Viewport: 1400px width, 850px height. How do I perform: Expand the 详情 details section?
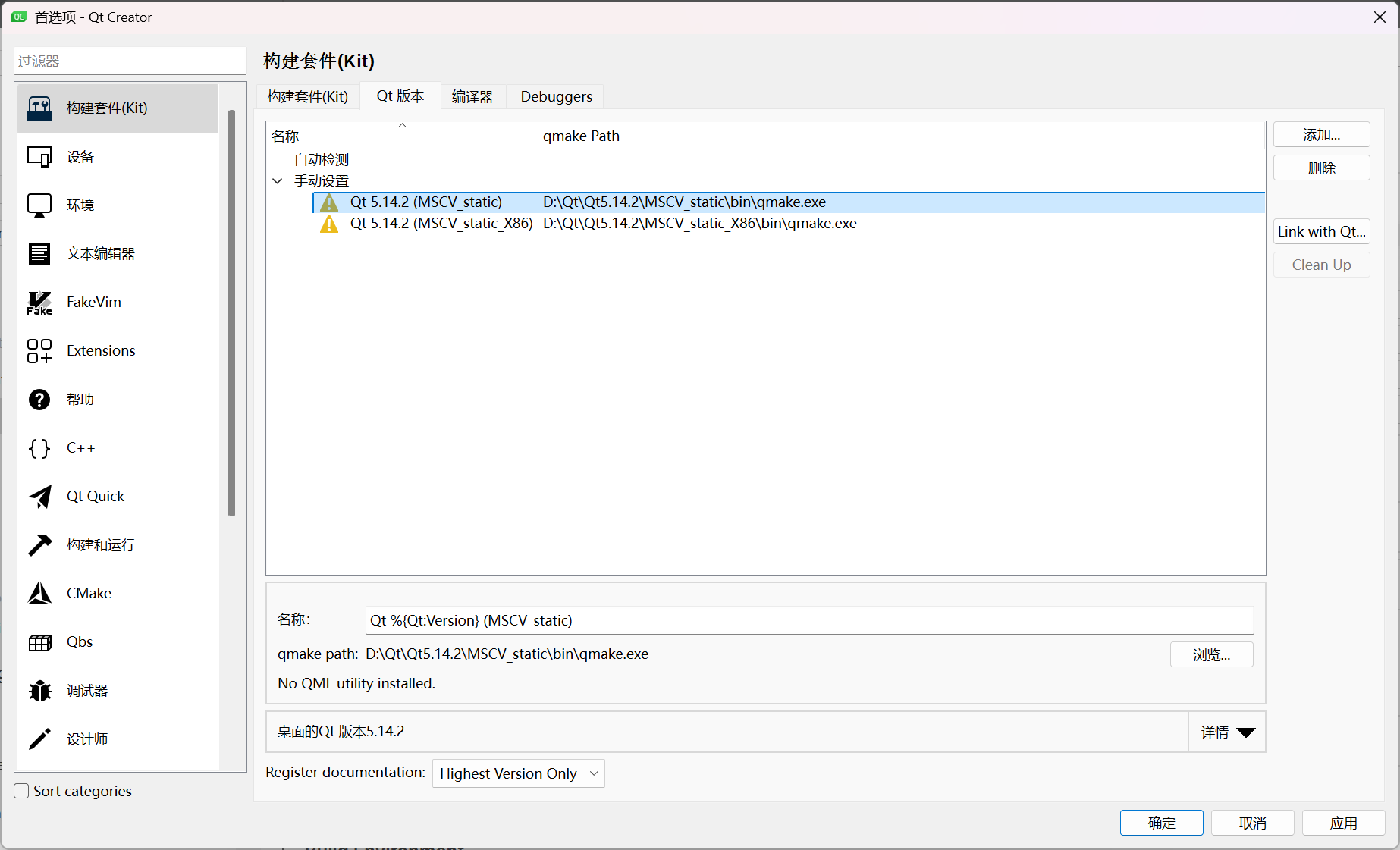coord(1227,732)
